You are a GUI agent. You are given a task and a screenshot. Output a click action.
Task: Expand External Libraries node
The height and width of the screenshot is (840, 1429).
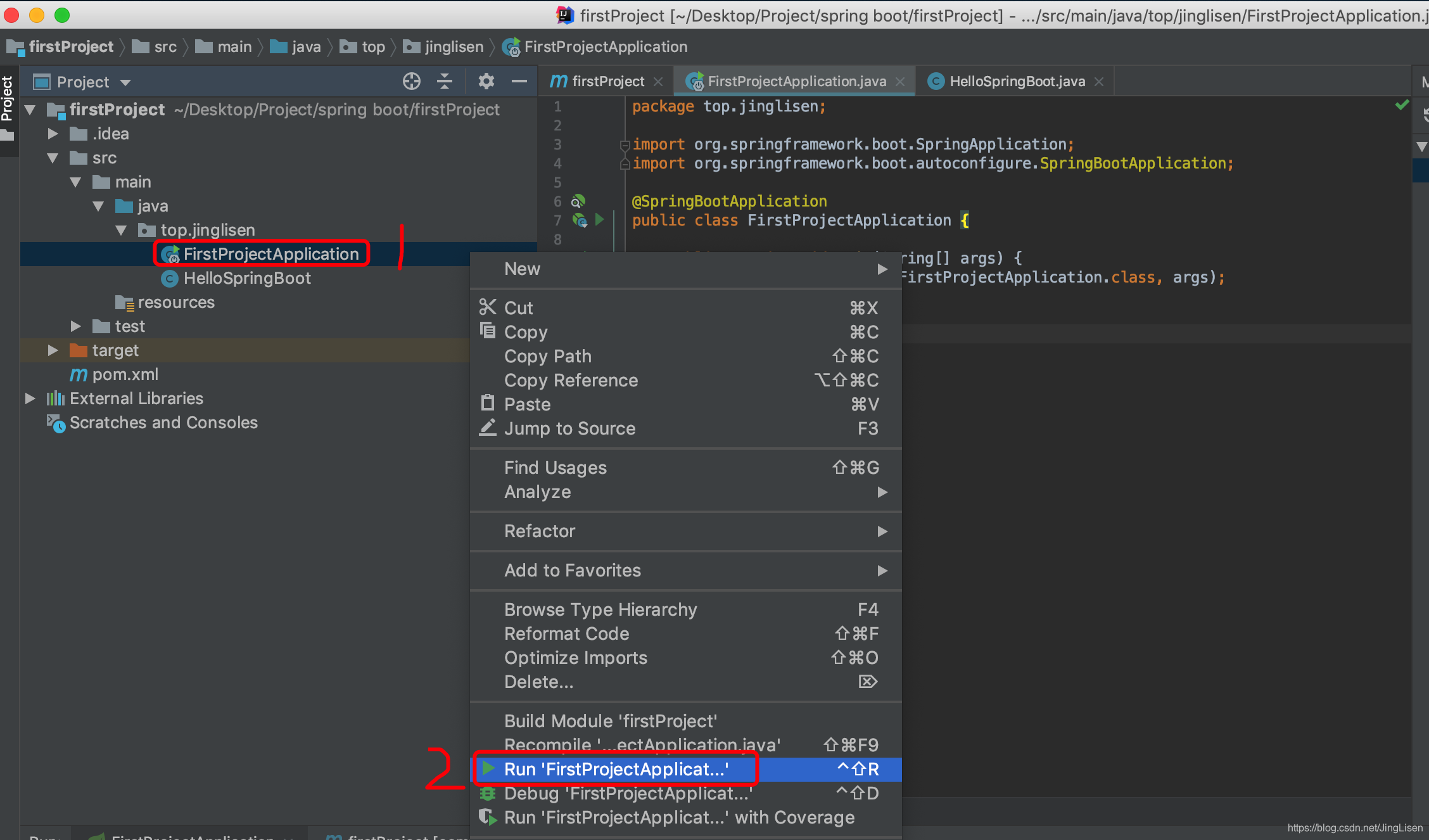(x=30, y=398)
